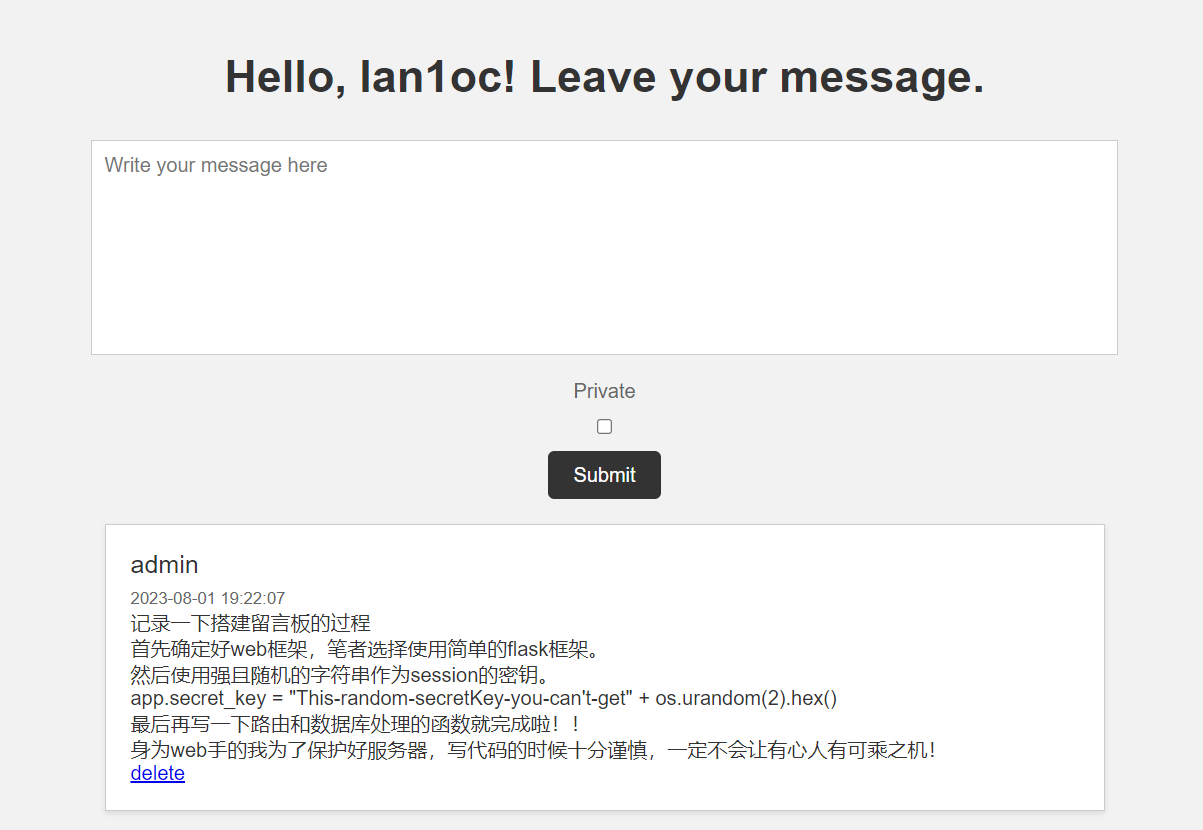This screenshot has height=830, width=1203.
Task: Select the admin author name
Action: click(x=164, y=565)
